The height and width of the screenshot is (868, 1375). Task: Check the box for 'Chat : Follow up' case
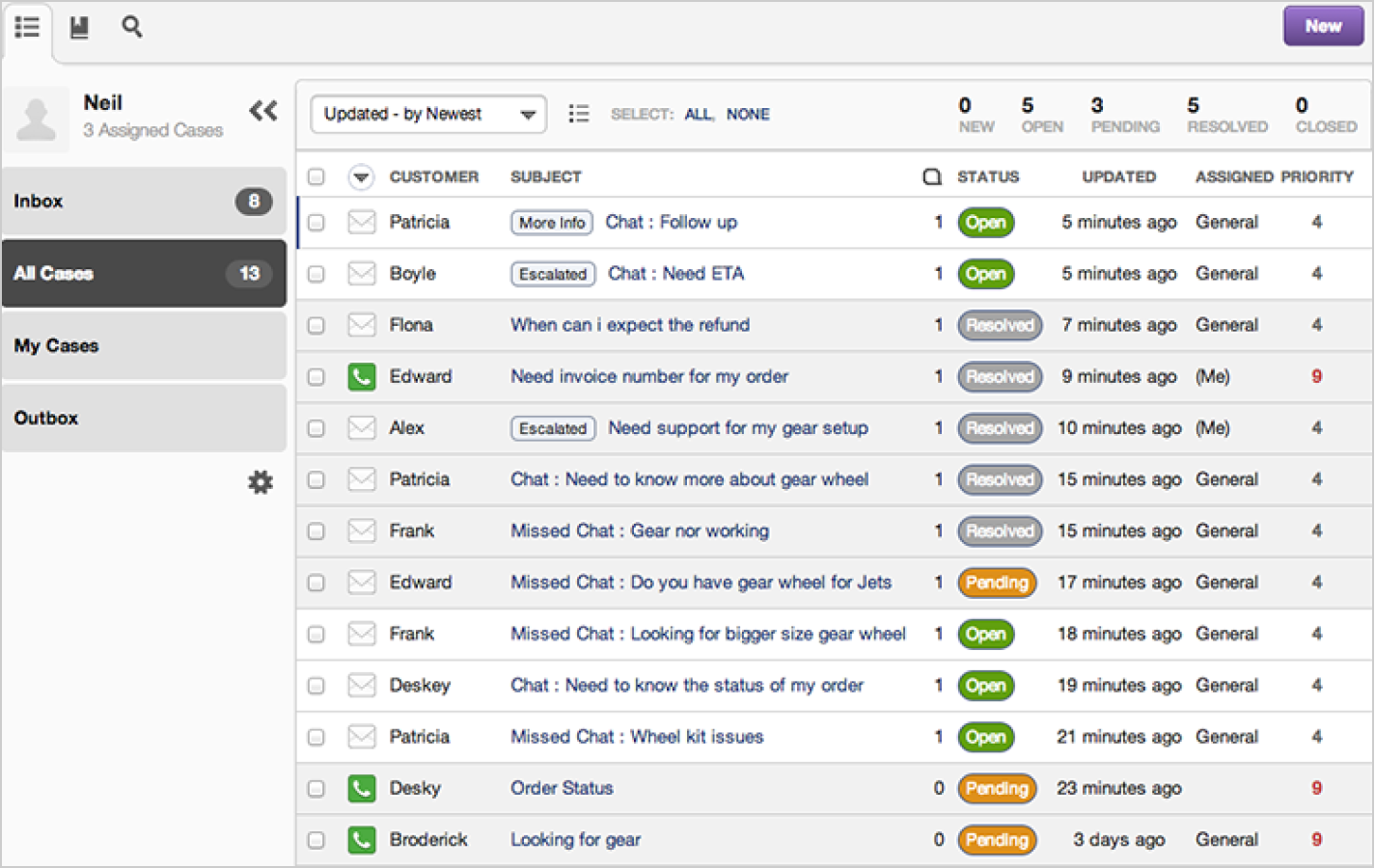(316, 222)
